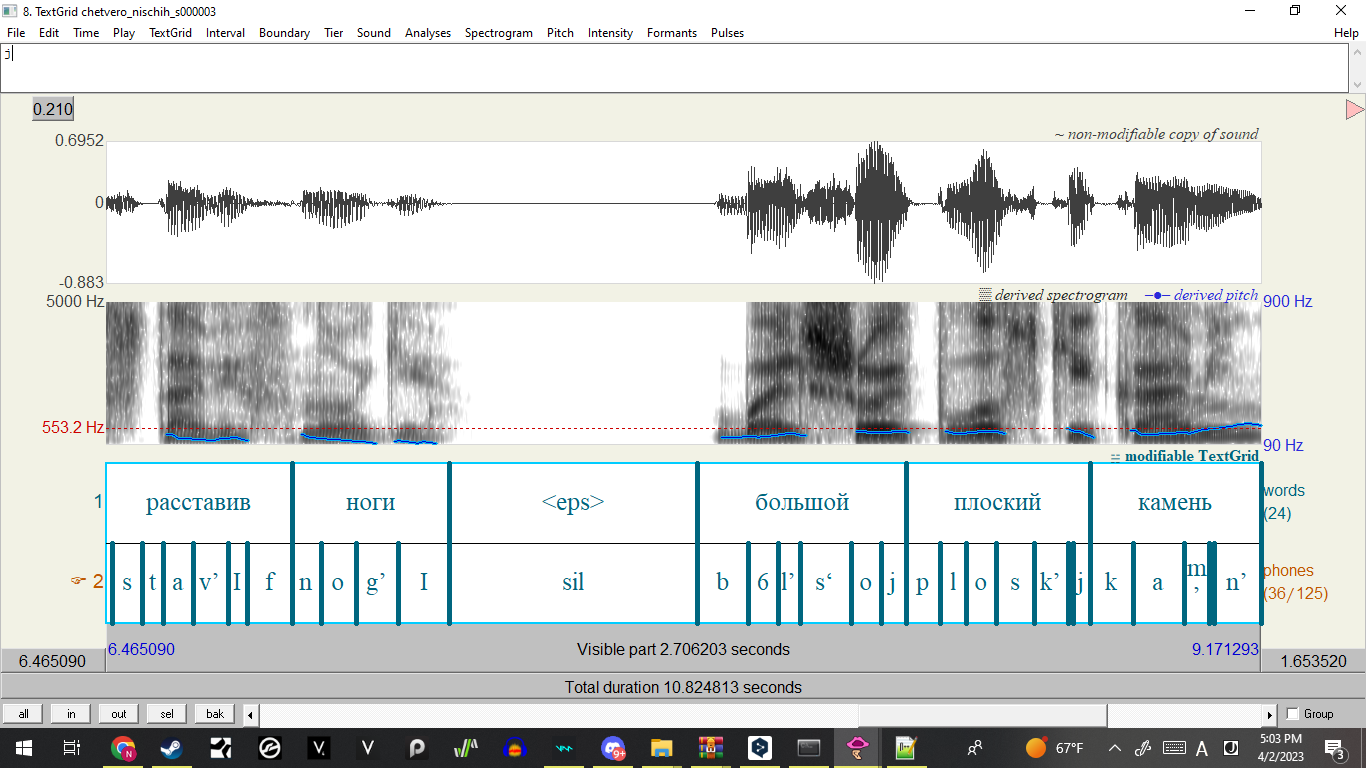This screenshot has width=1366, height=768.
Task: Open the Spectrogram menu
Action: pyautogui.click(x=498, y=33)
